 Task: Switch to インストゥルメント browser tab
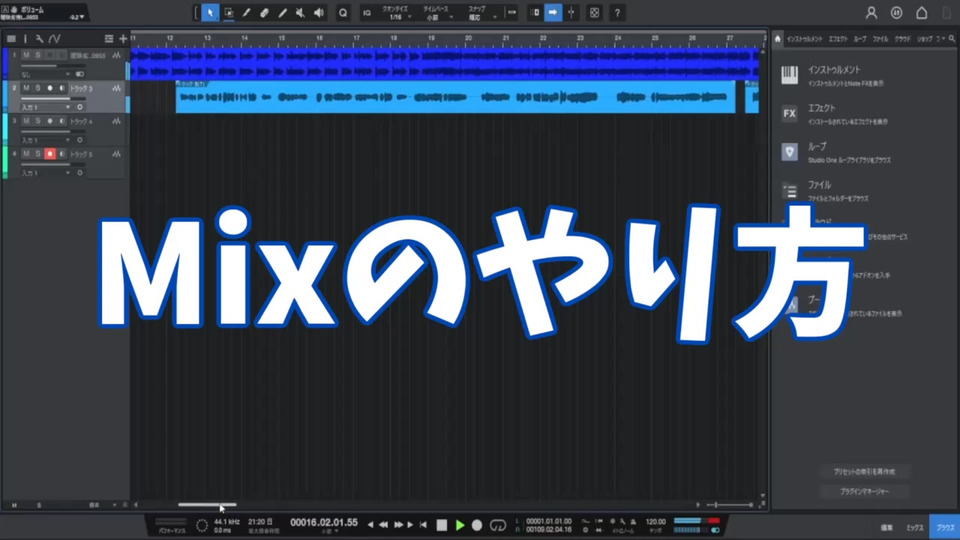click(804, 39)
